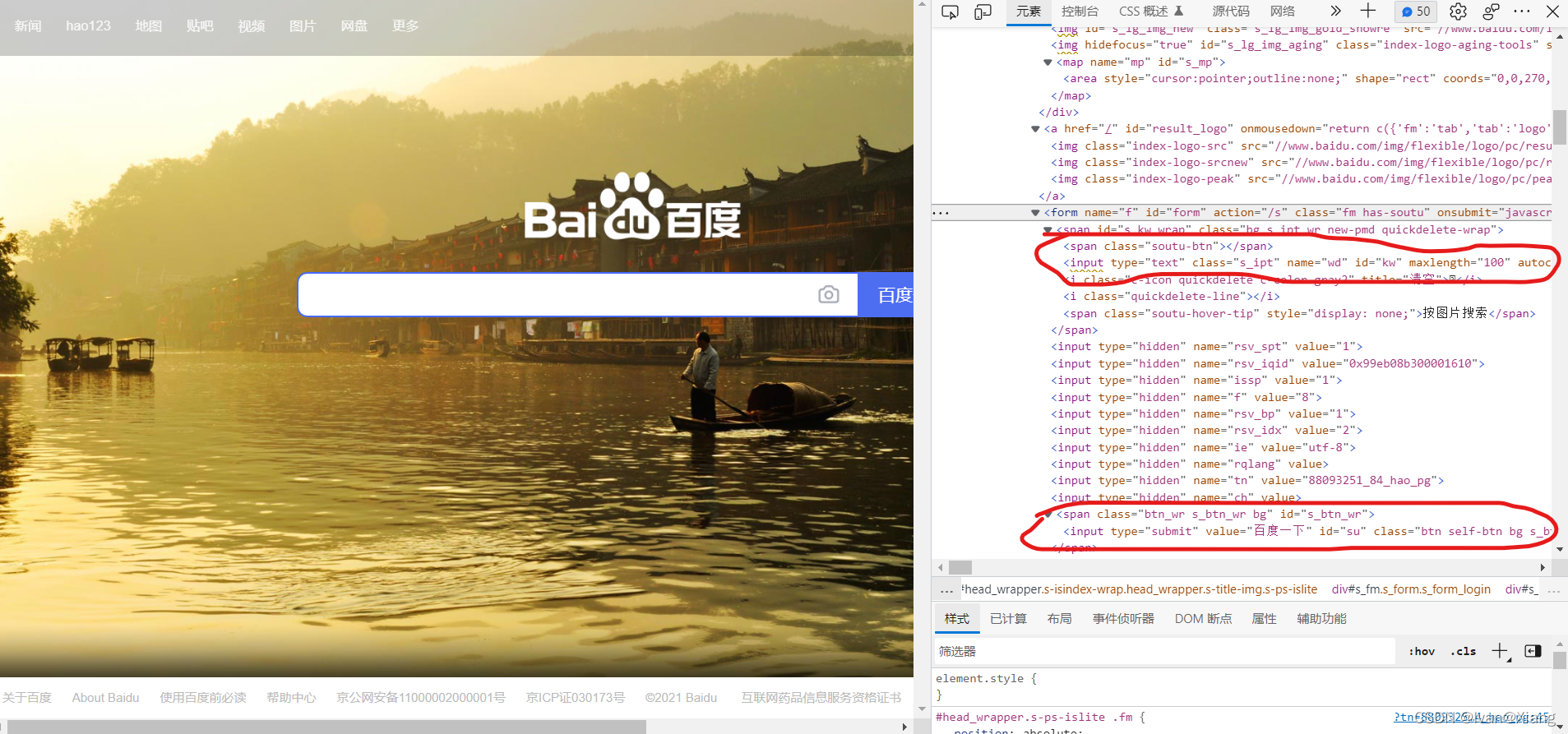This screenshot has width=1568, height=734.
Task: Open hao123 link in Baidu nav
Action: (88, 26)
